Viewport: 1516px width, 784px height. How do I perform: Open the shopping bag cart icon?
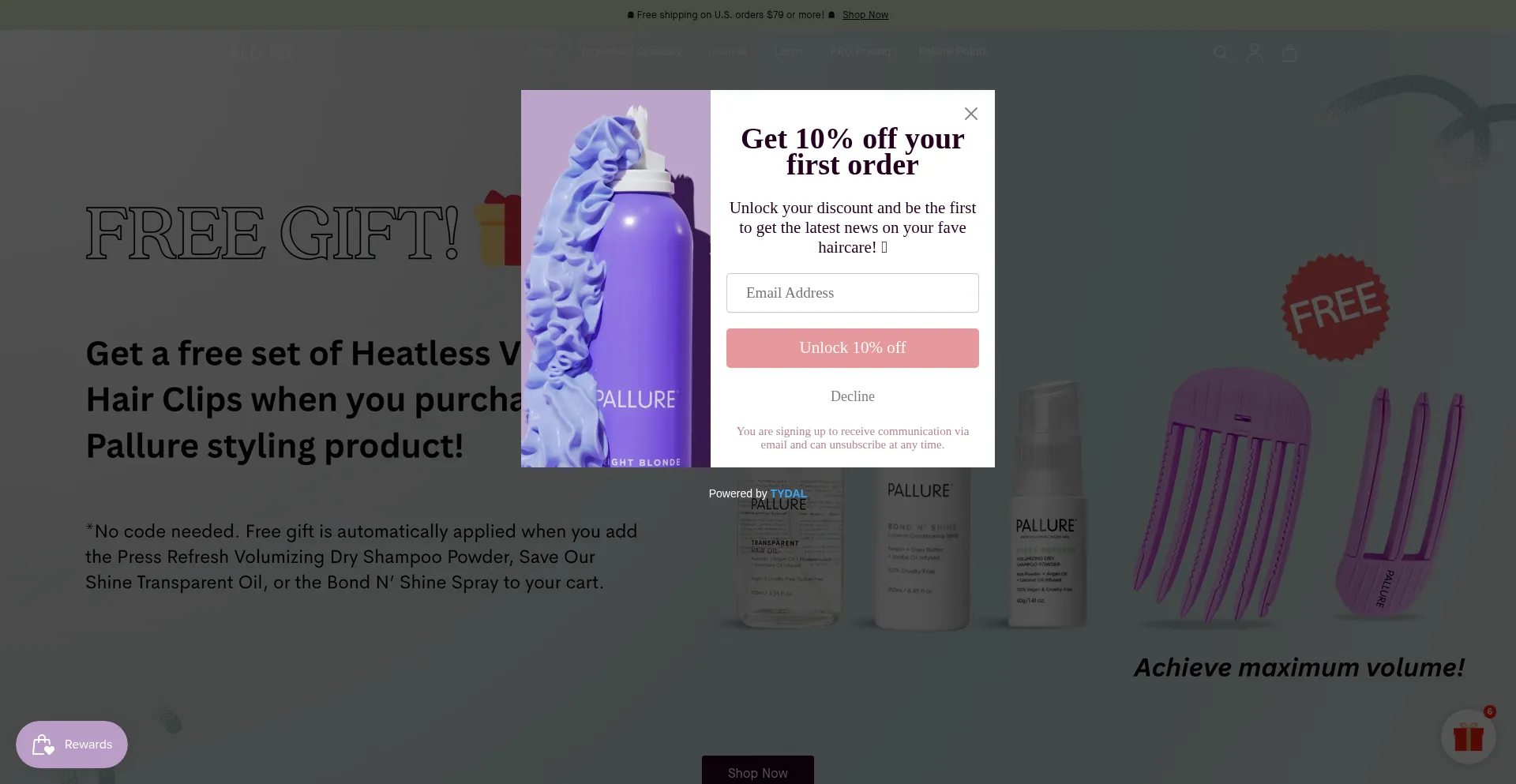1289,53
